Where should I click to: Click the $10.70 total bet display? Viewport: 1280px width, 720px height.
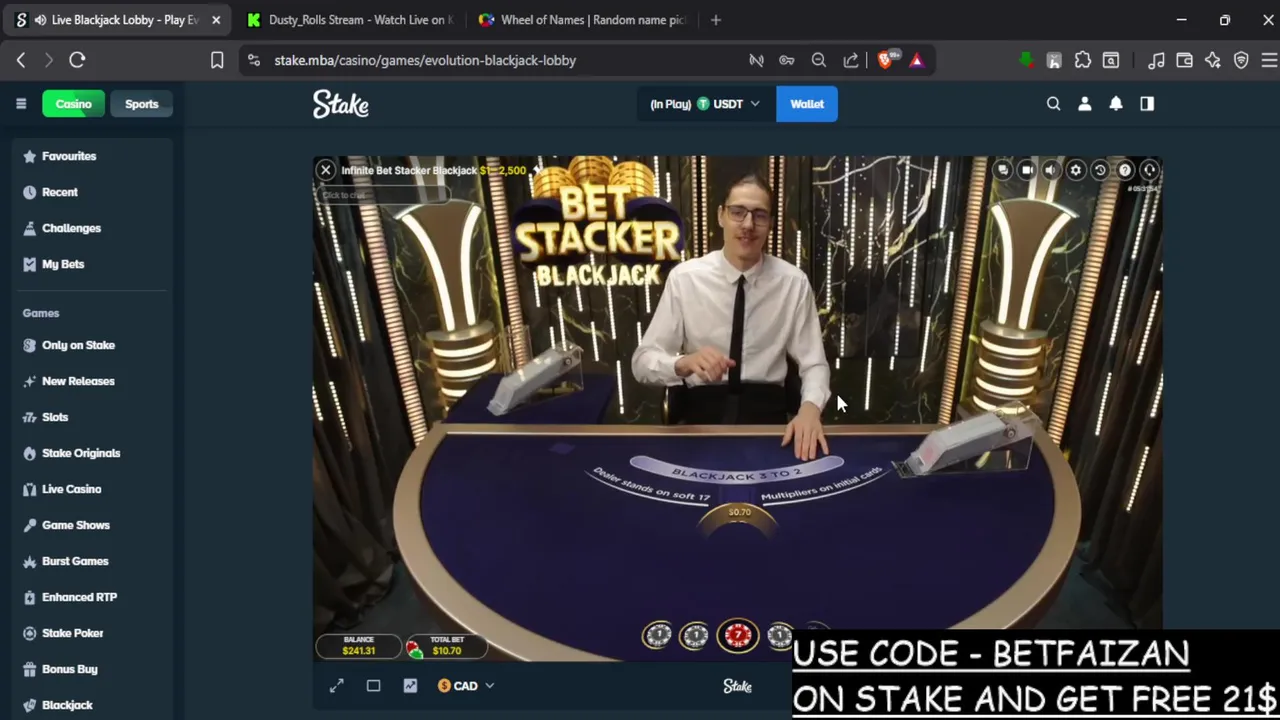(x=447, y=646)
